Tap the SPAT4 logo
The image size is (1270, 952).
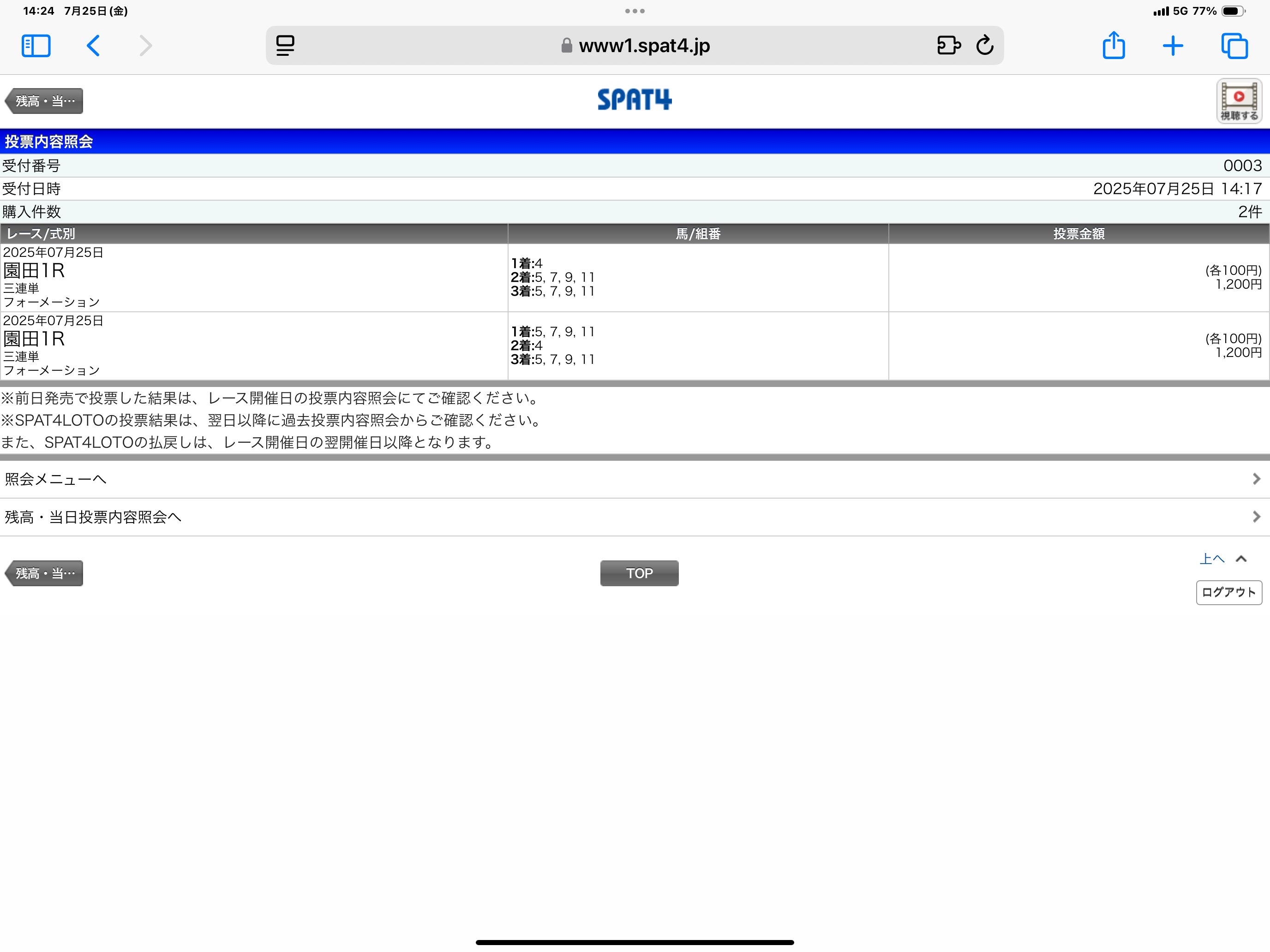pos(635,100)
